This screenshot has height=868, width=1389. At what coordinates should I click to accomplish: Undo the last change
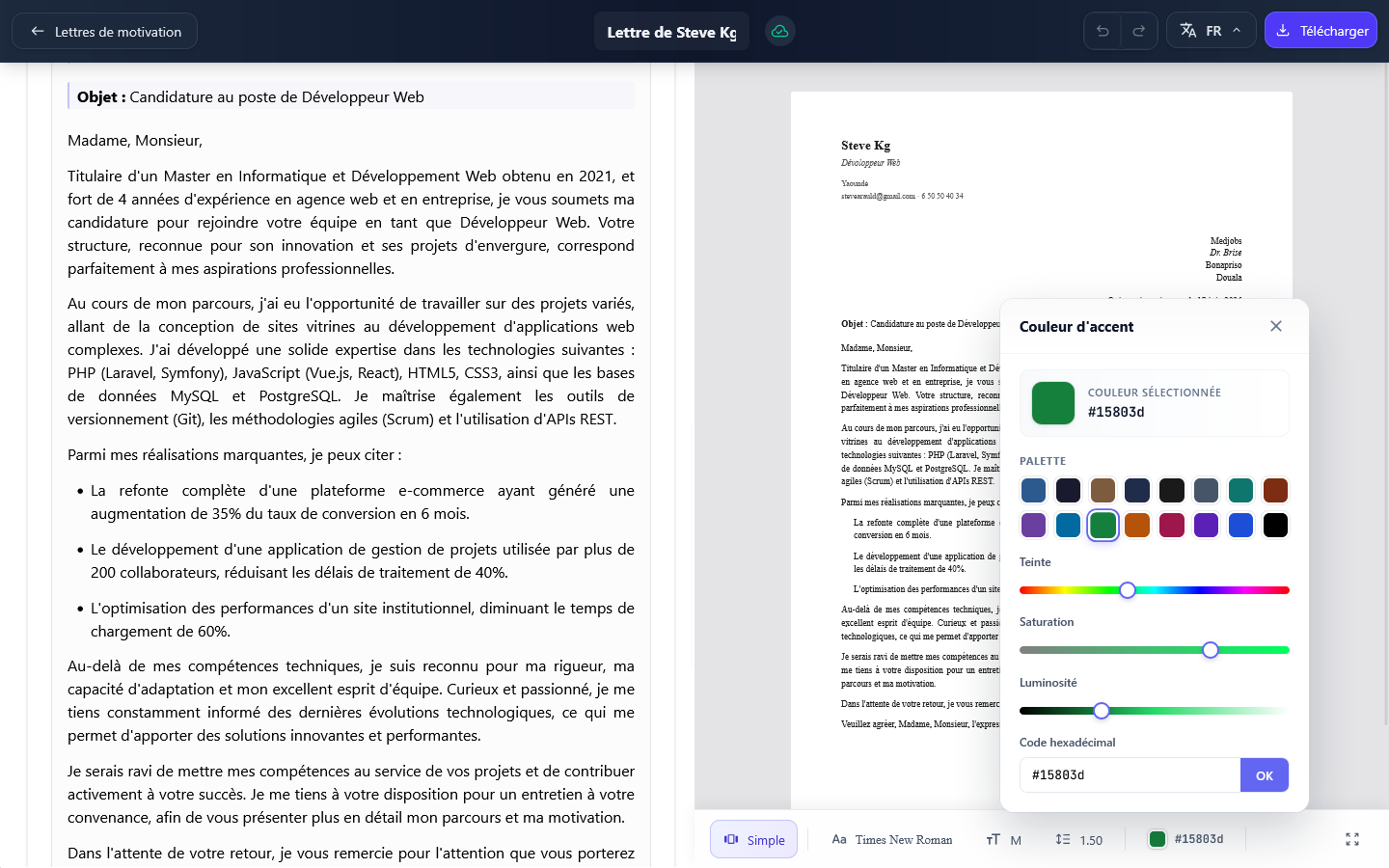pyautogui.click(x=1103, y=31)
